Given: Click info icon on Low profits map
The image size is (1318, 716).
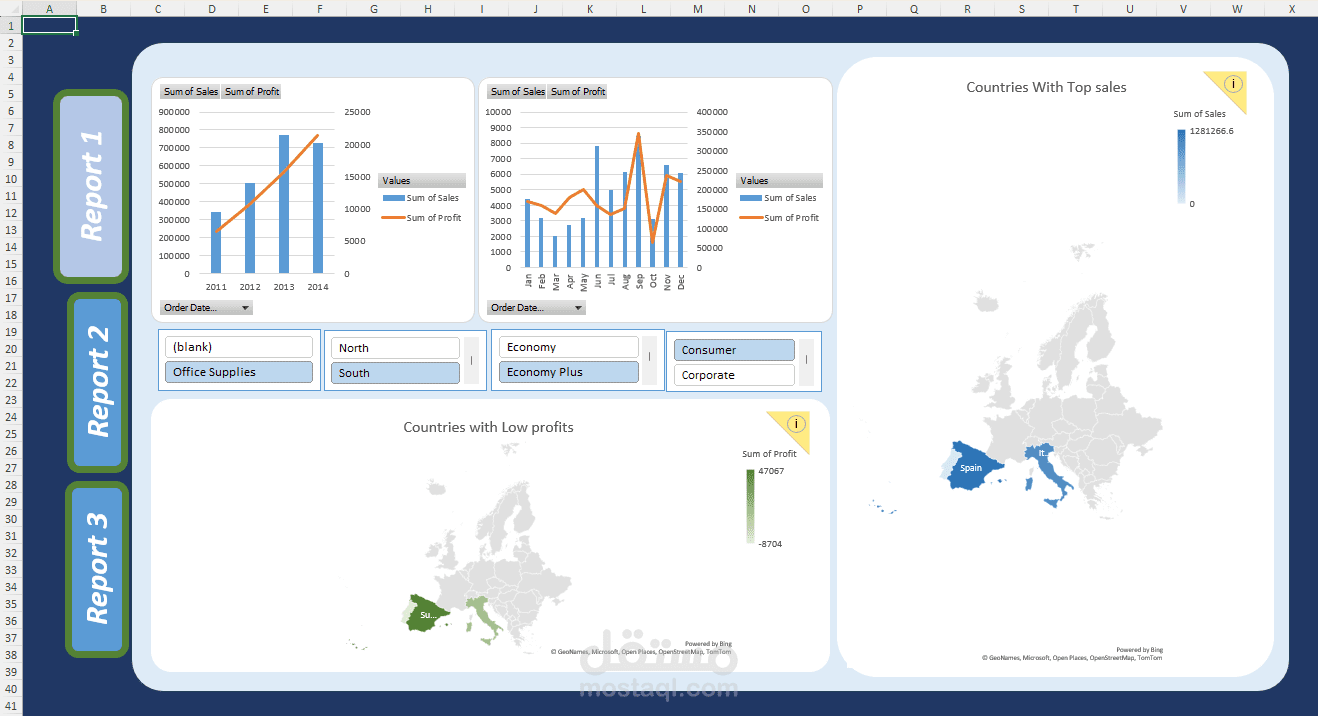Looking at the screenshot, I should point(796,424).
